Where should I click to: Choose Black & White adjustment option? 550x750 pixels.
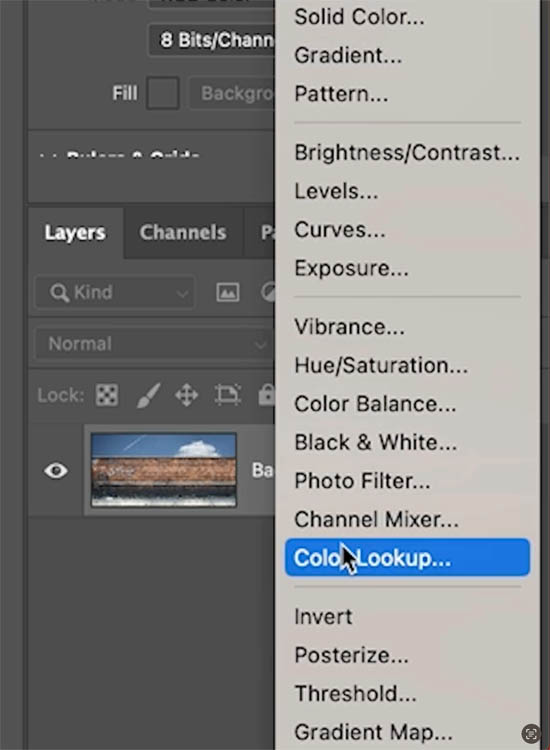point(375,442)
